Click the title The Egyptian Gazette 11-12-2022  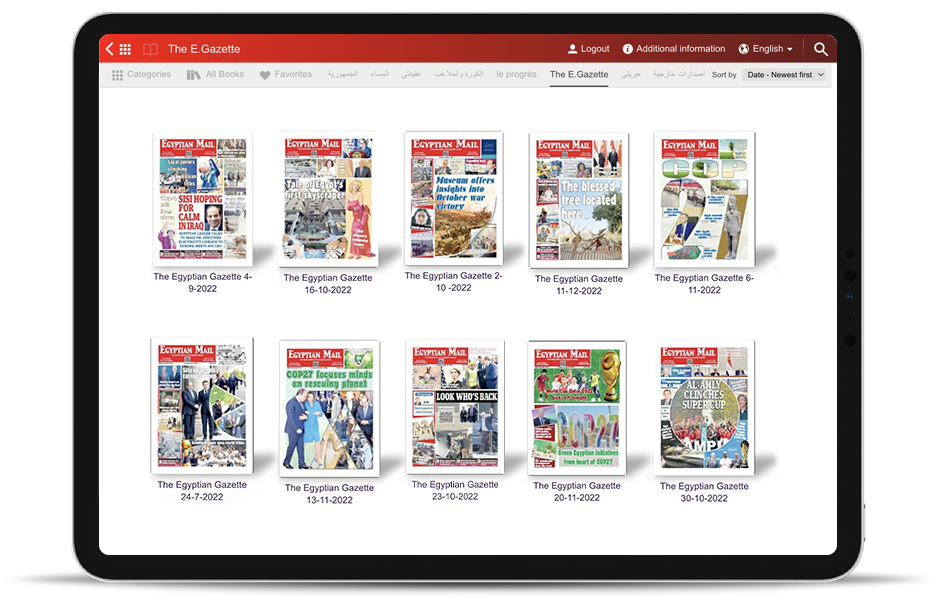(579, 285)
